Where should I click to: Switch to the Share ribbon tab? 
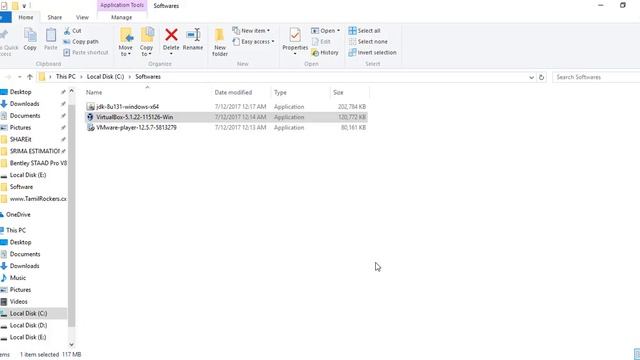point(55,18)
